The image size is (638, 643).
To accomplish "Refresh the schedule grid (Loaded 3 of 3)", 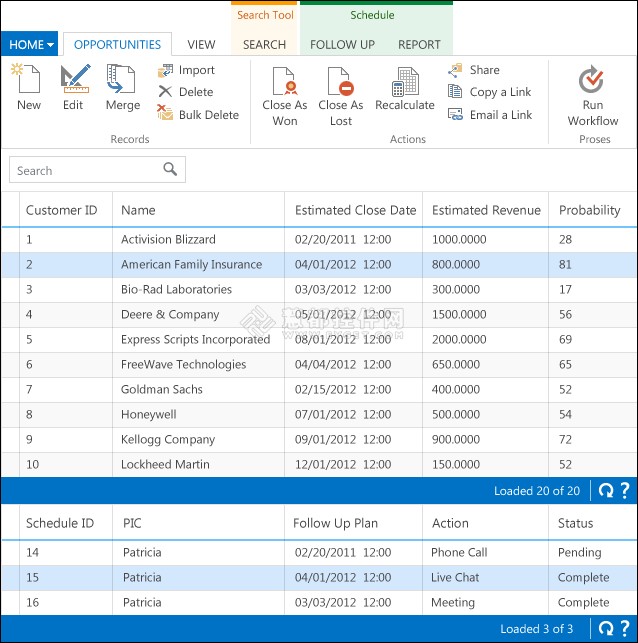I will [606, 628].
